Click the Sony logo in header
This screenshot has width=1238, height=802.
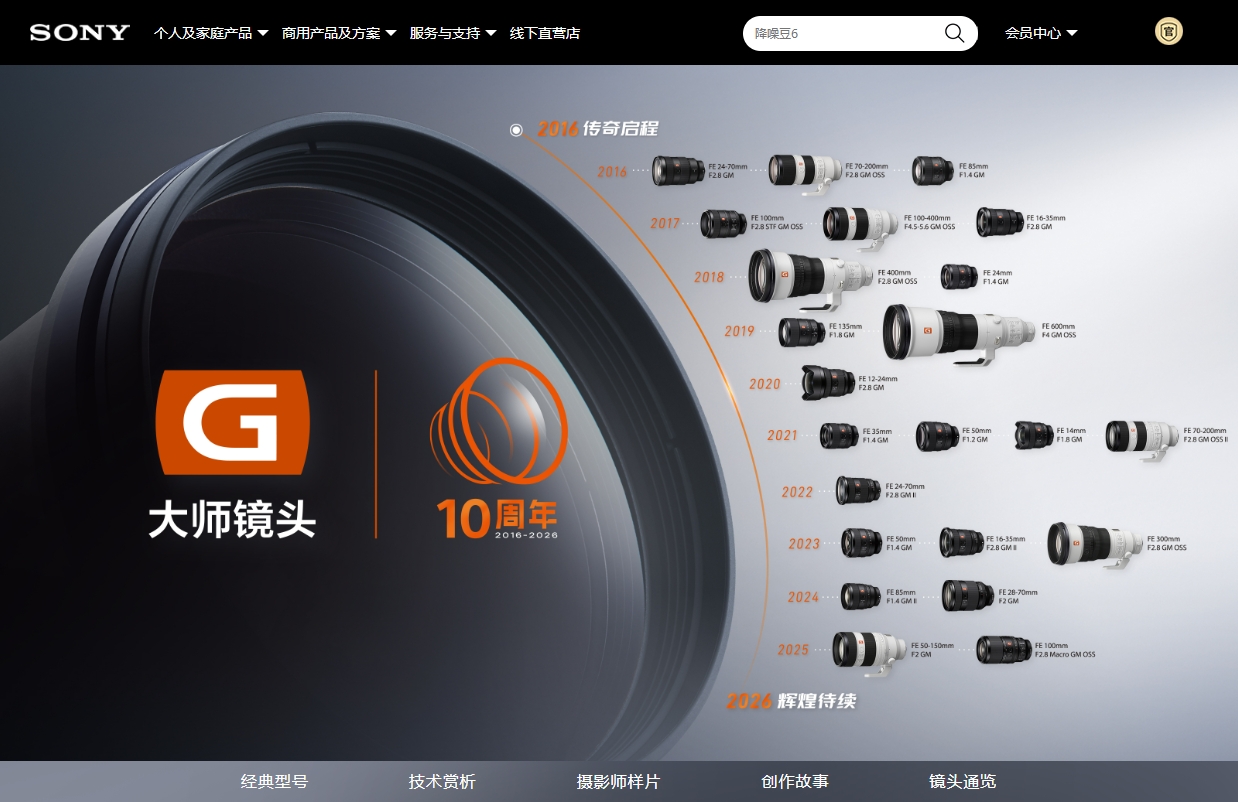coord(80,32)
